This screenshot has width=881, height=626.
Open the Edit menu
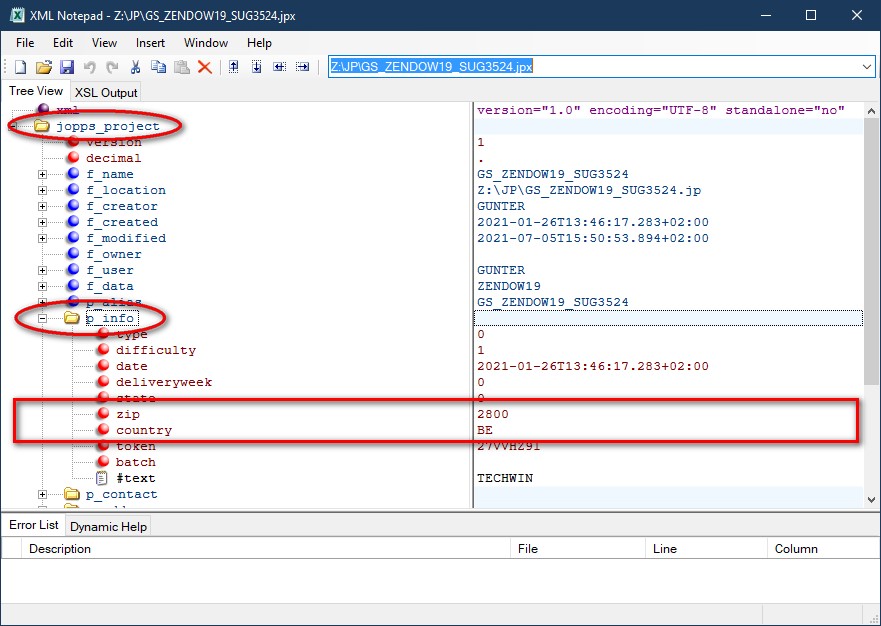click(x=63, y=43)
